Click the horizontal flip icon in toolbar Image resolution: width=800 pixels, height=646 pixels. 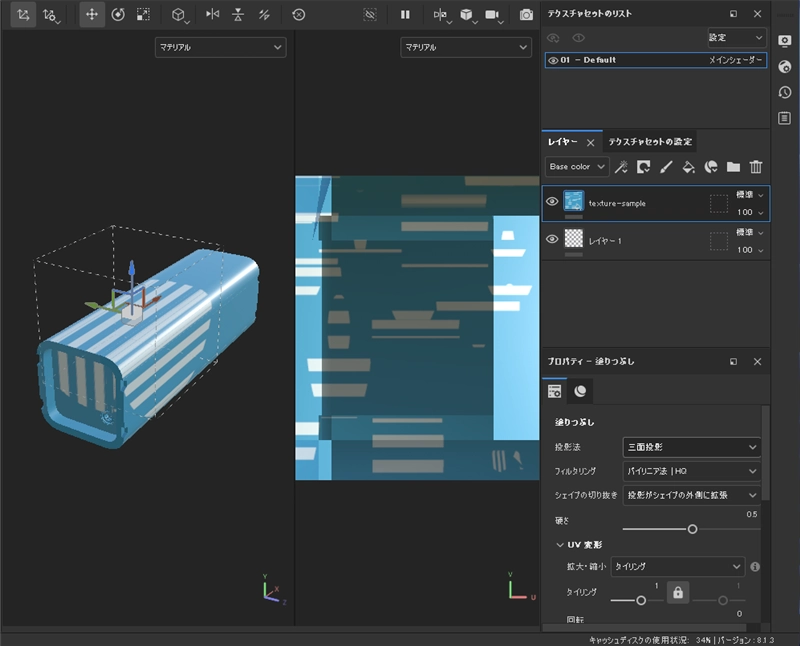pyautogui.click(x=212, y=14)
